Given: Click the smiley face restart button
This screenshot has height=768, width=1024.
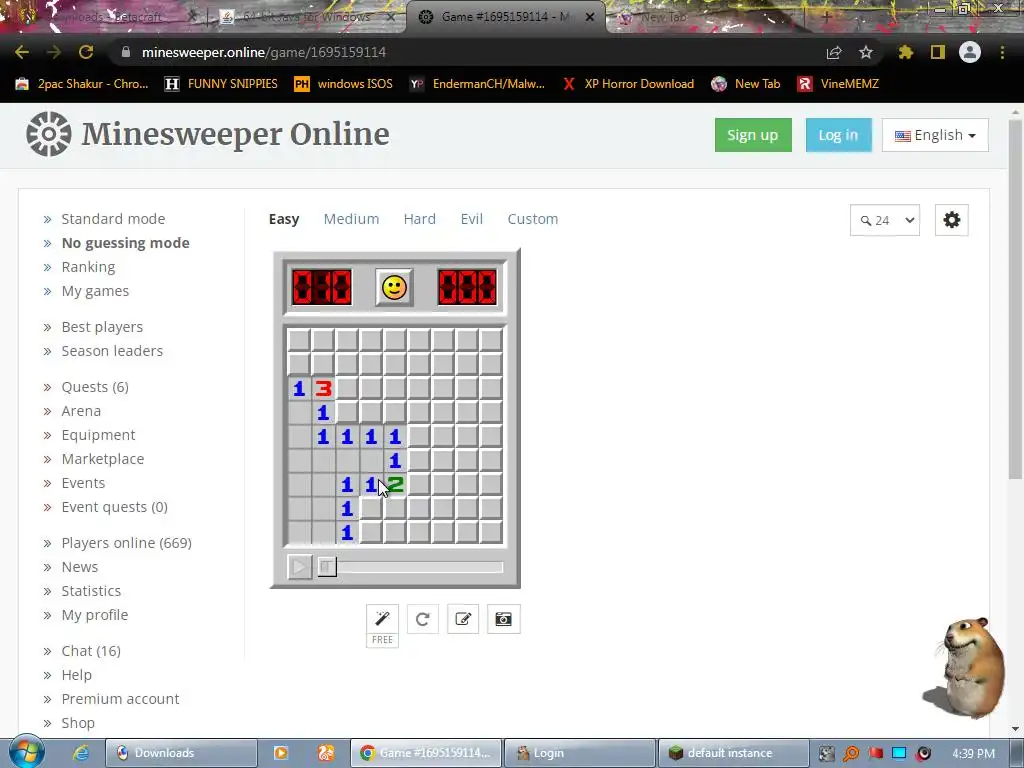Looking at the screenshot, I should [394, 287].
